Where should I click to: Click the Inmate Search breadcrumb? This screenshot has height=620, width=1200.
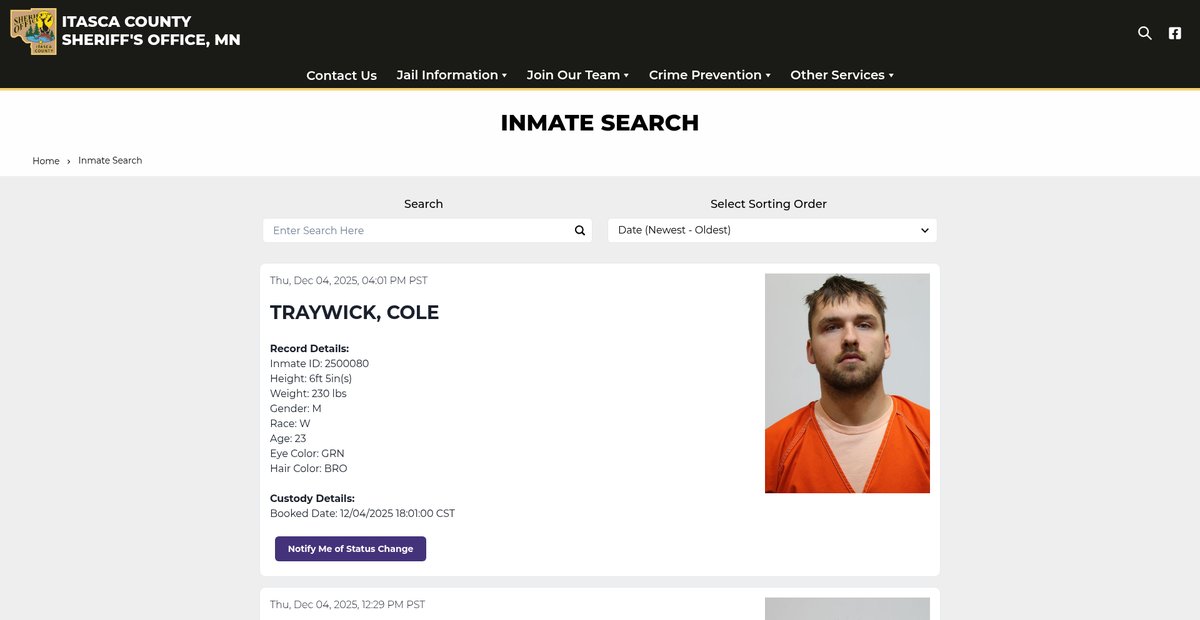coord(110,161)
